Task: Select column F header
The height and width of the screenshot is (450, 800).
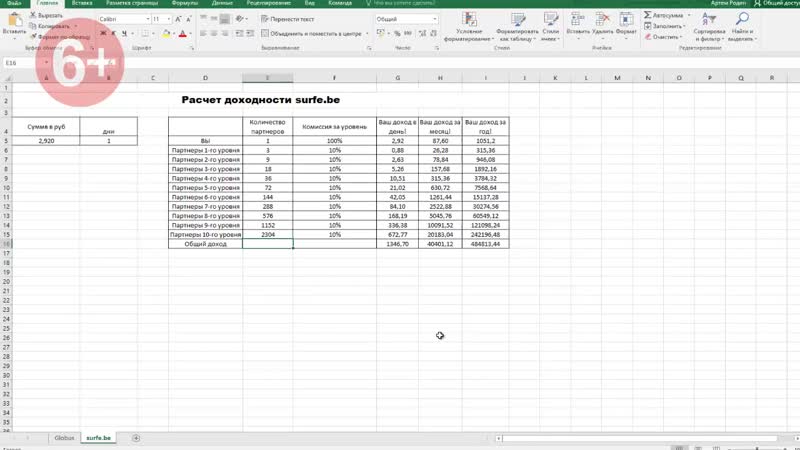Action: click(x=334, y=78)
